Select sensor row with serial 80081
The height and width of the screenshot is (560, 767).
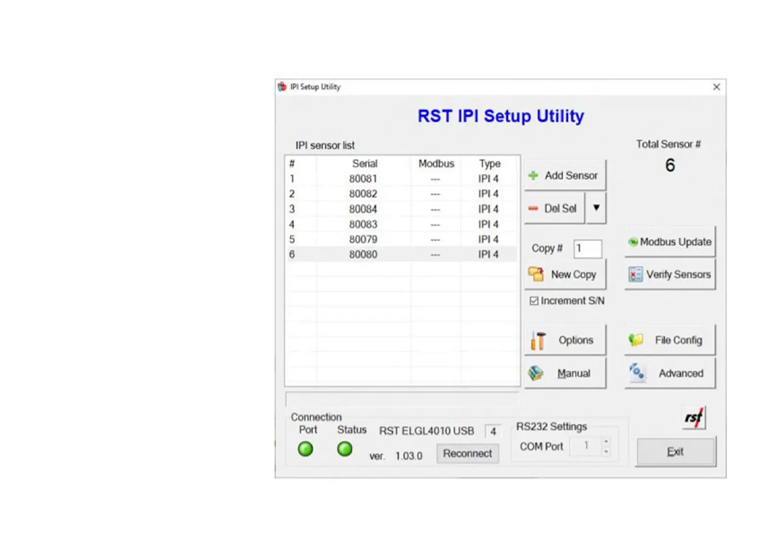pos(402,179)
